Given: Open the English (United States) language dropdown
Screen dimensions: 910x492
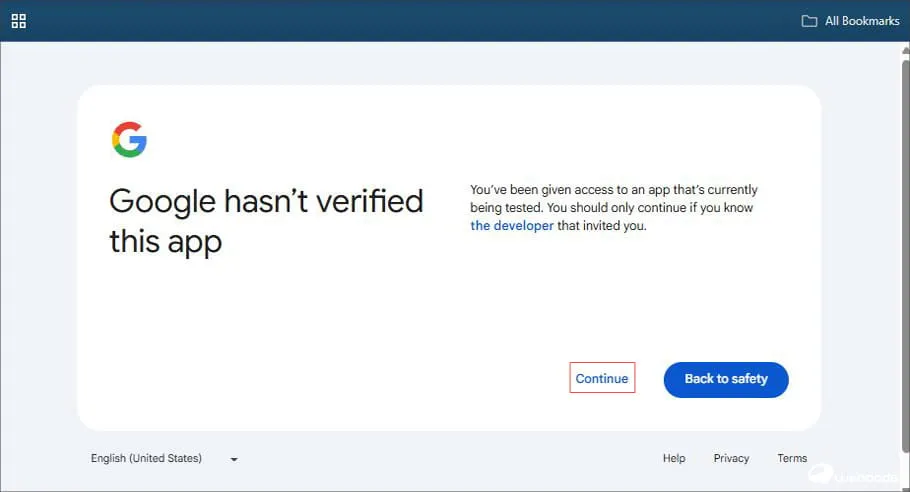Looking at the screenshot, I should 147,458.
